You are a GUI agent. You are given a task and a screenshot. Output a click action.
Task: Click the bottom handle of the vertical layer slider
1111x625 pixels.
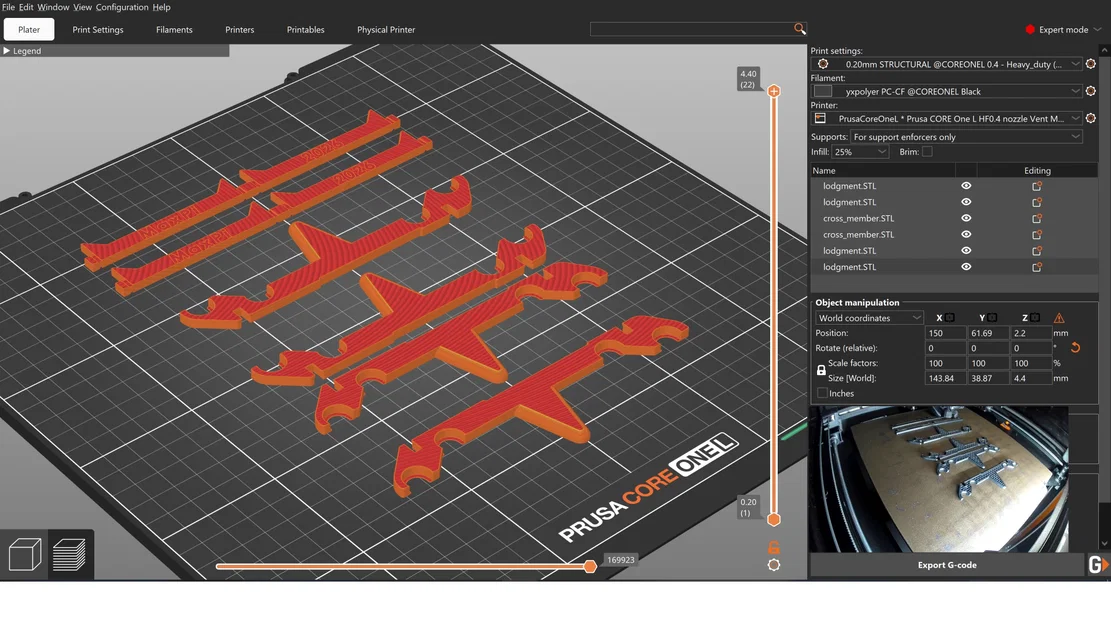774,519
